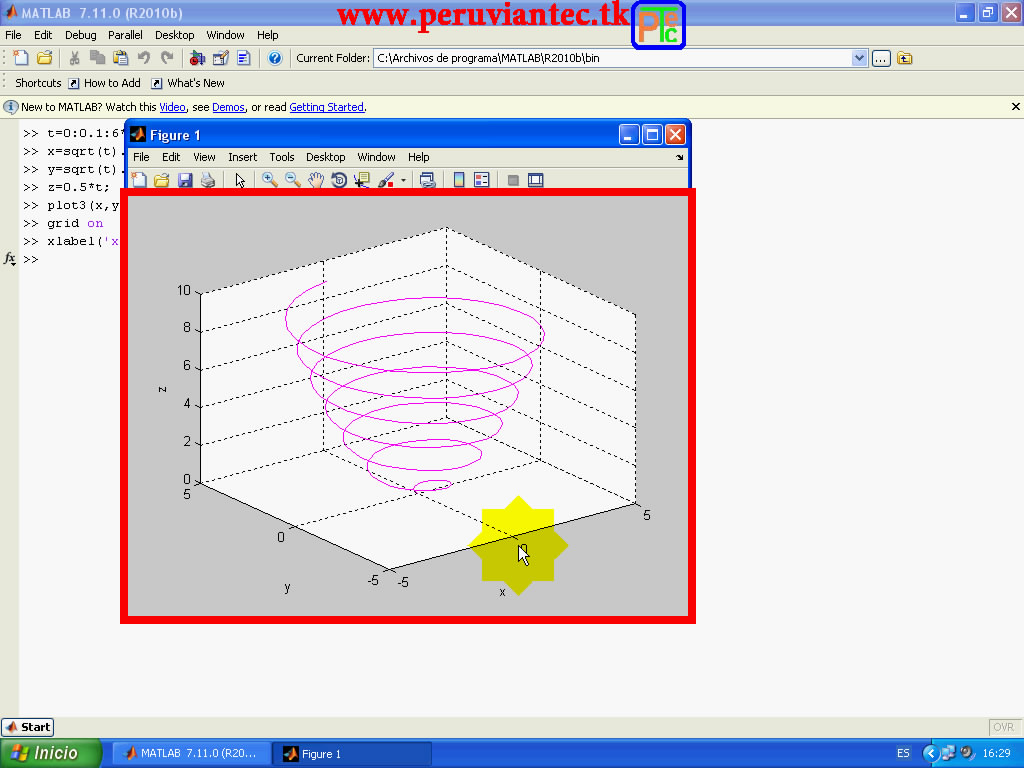Browse for a folder with the ellipsis button
Viewport: 1024px width, 768px height.
tap(879, 58)
